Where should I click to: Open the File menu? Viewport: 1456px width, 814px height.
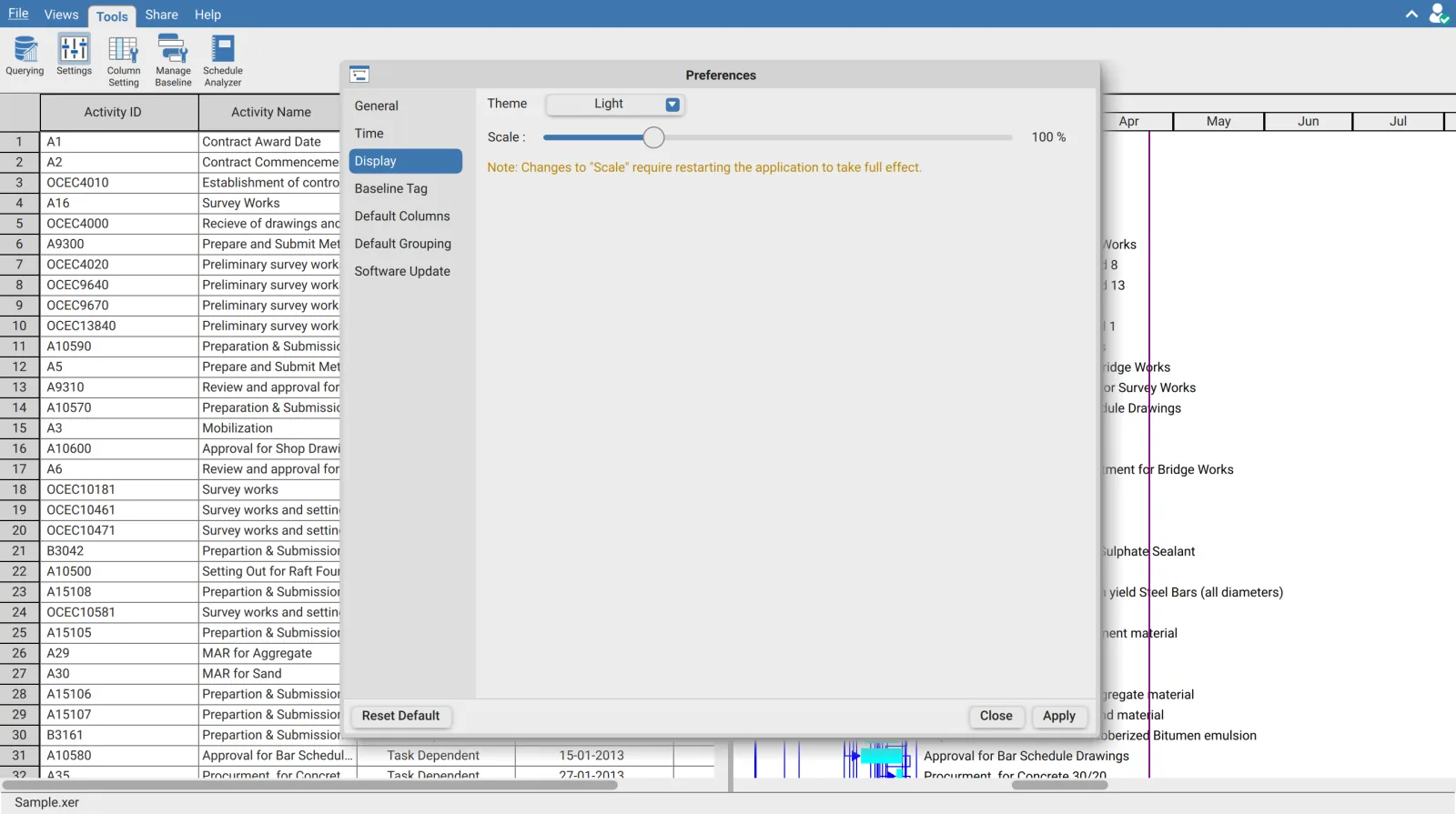click(x=18, y=14)
